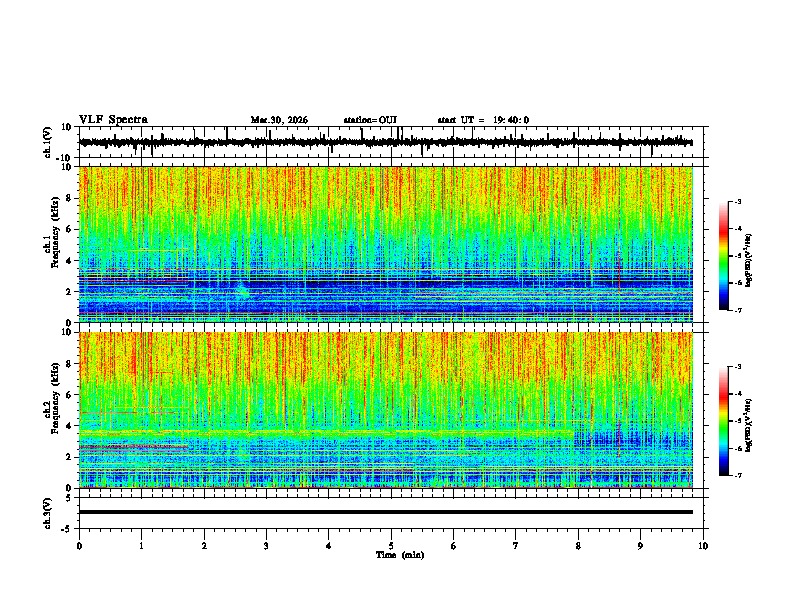This screenshot has width=792, height=612.
Task: Click the "-3" label on ch.2 colorbar
Action: (738, 367)
